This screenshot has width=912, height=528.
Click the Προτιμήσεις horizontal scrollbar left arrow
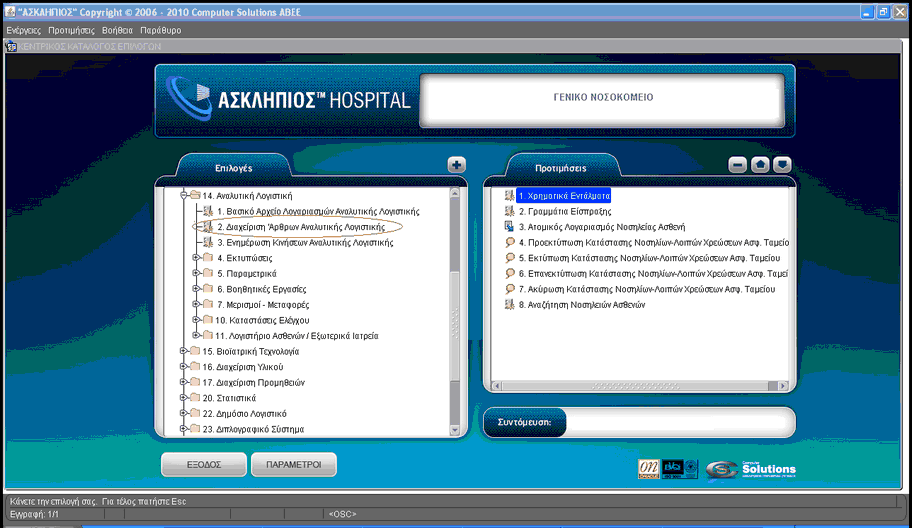click(496, 386)
